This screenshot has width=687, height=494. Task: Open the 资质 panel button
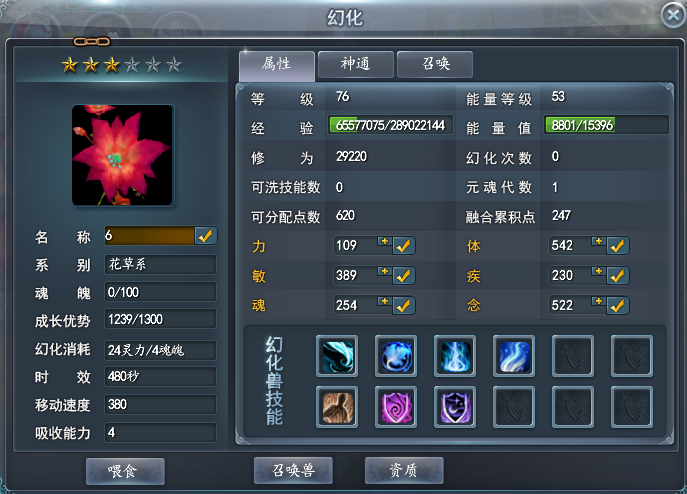(404, 470)
